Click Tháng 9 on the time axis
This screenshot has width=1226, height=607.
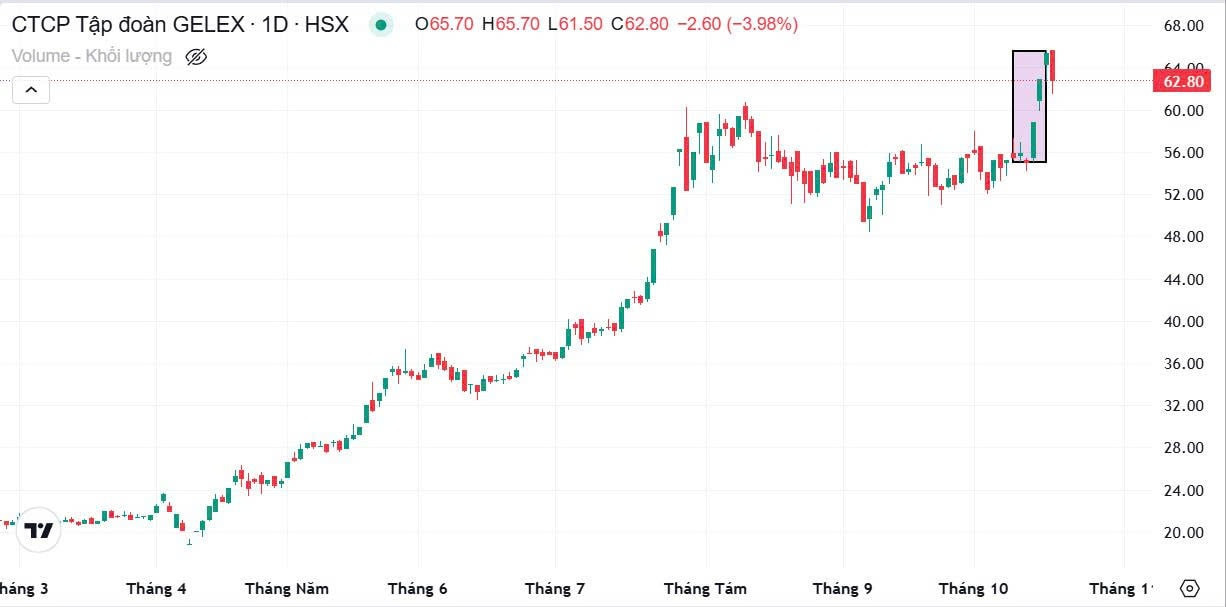[842, 589]
